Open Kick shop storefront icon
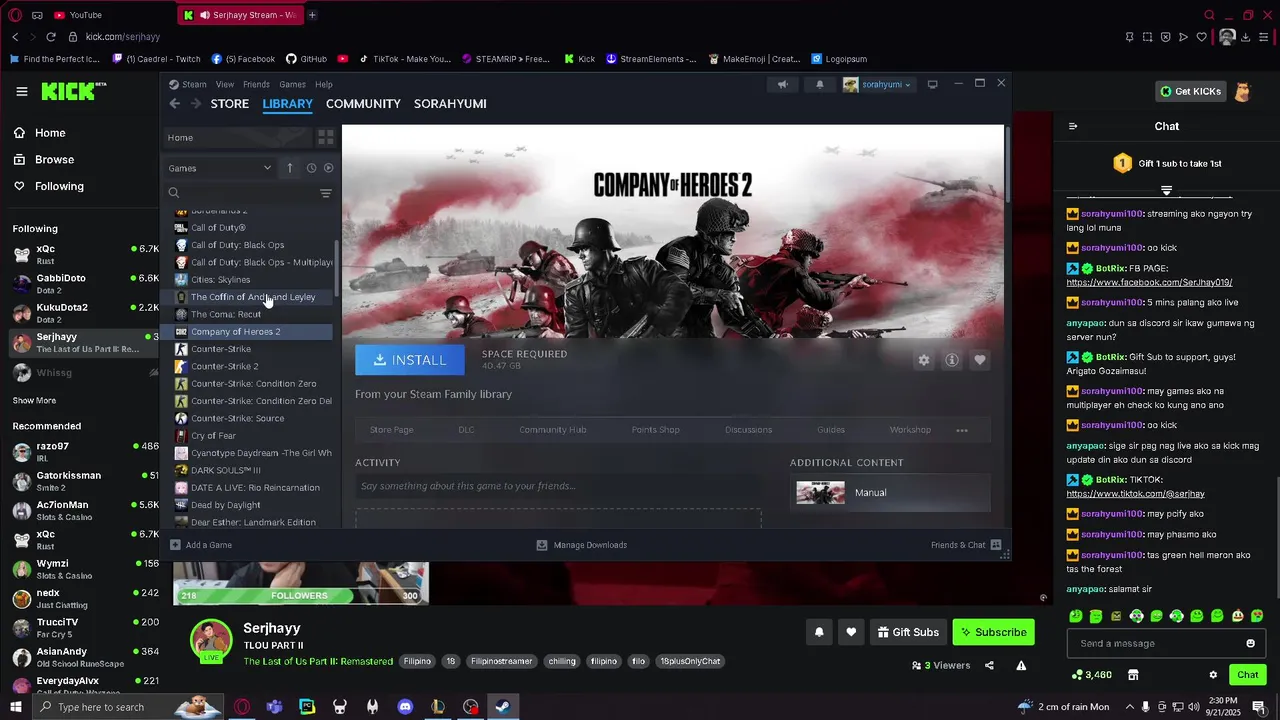The width and height of the screenshot is (1280, 720). pos(1133,675)
